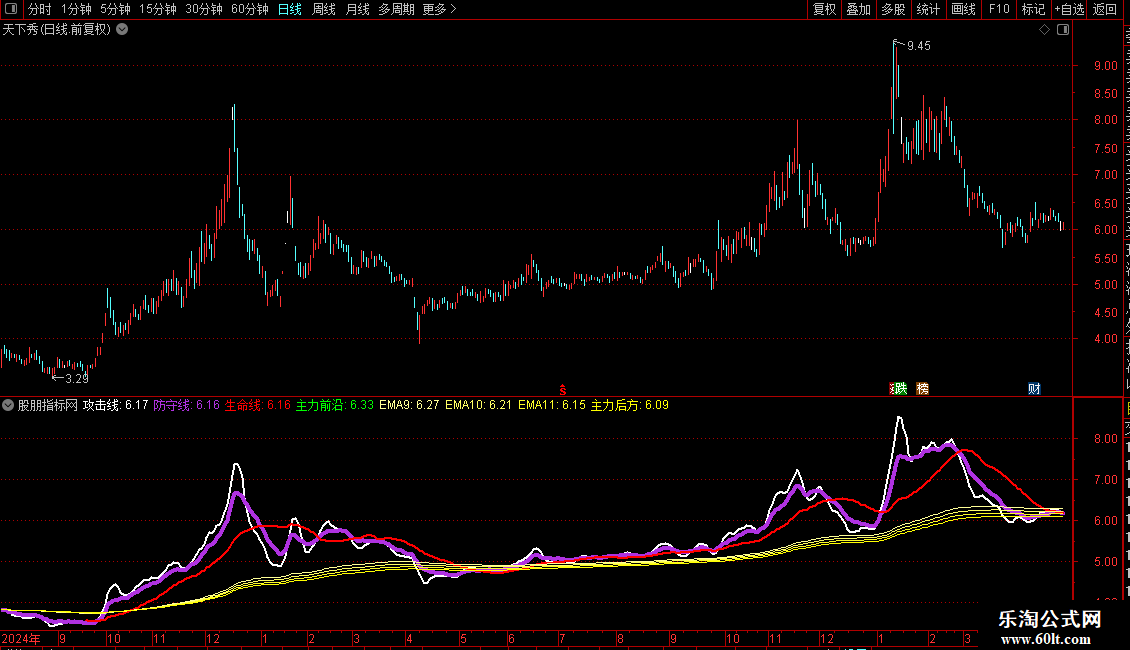
Task: Click the panel layout icon at top-left
Action: tap(11, 9)
